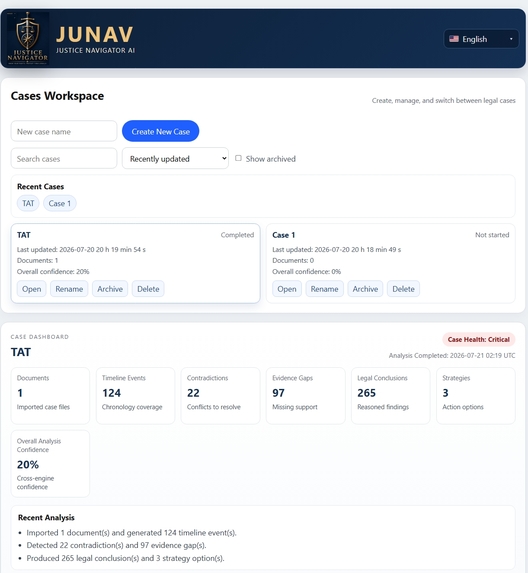The image size is (528, 573).
Task: Click 'Produced 265 legal conclusion(s)' analysis line
Action: [125, 558]
